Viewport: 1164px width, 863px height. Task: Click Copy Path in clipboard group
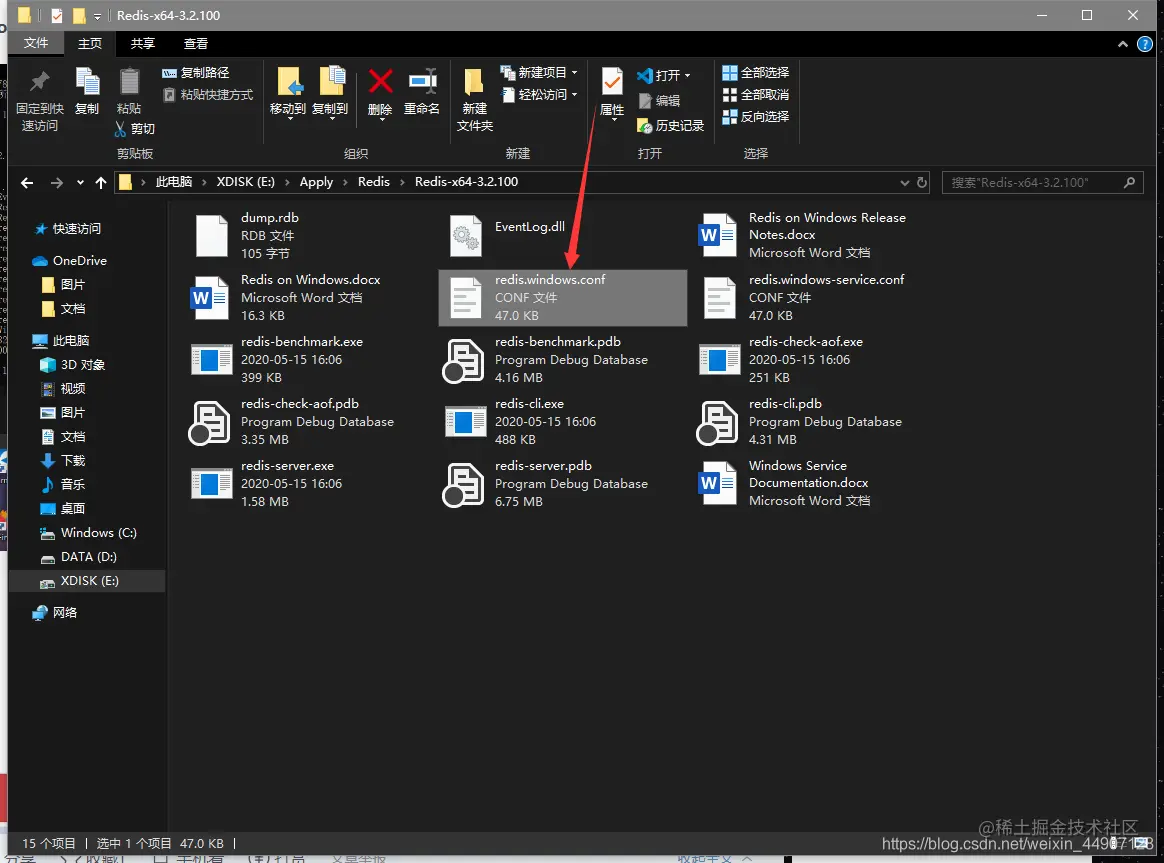tap(196, 73)
